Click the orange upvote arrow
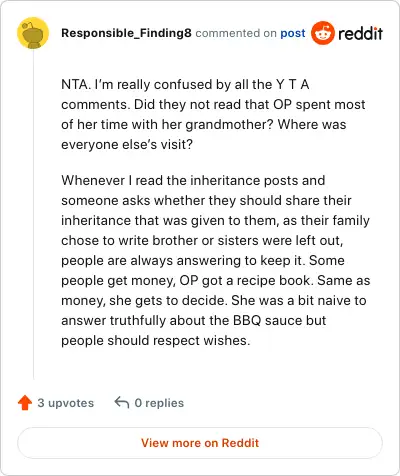The height and width of the screenshot is (476, 400). tap(25, 403)
